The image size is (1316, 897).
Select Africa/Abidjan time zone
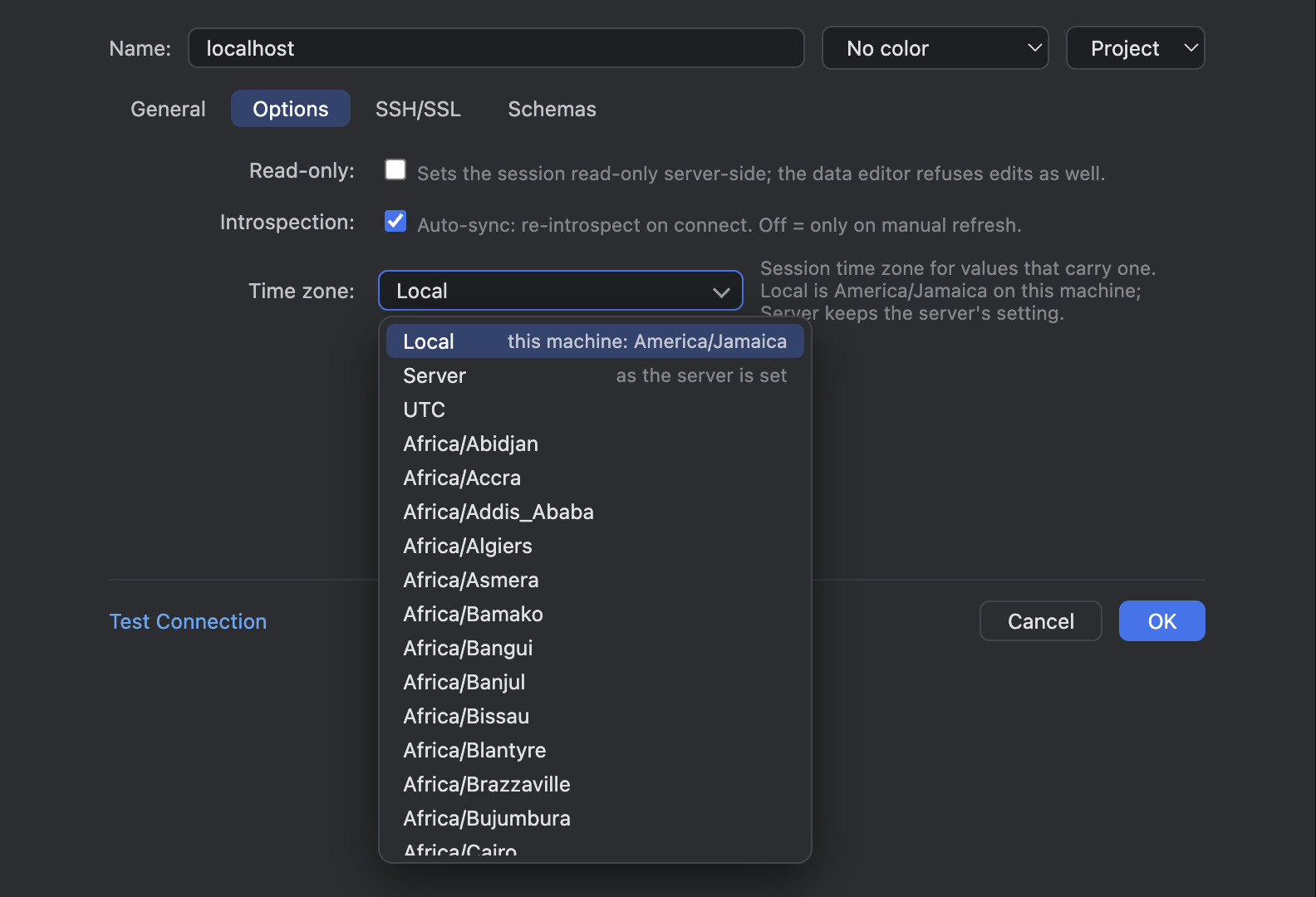point(595,444)
